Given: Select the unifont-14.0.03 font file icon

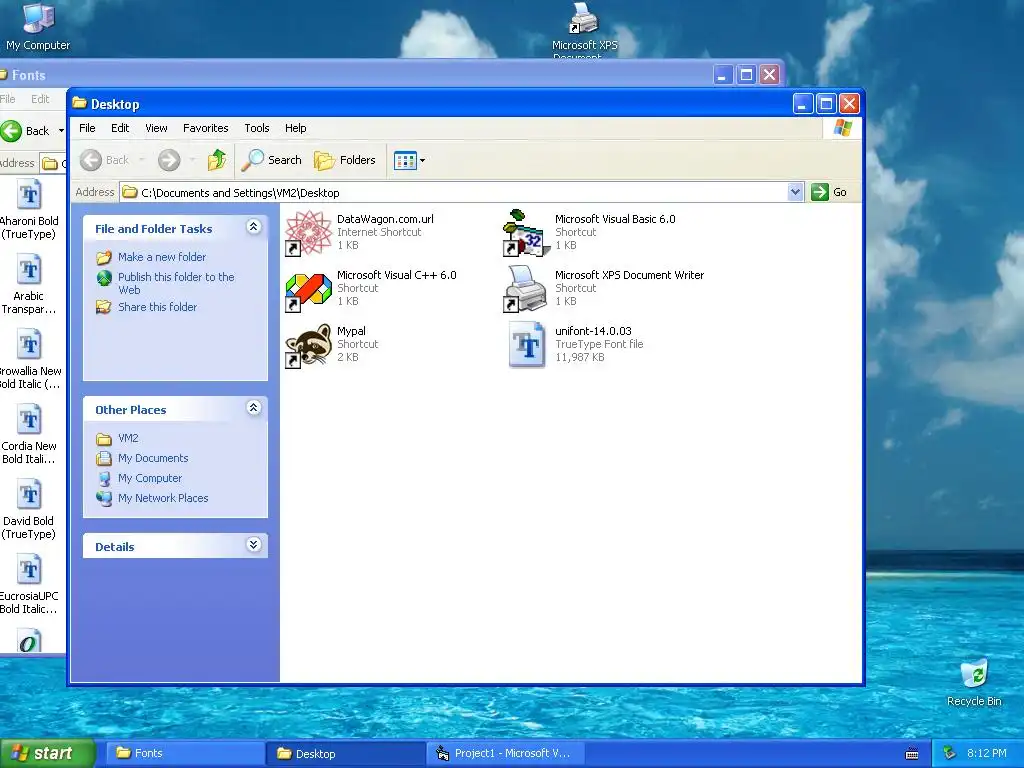Looking at the screenshot, I should pyautogui.click(x=526, y=345).
